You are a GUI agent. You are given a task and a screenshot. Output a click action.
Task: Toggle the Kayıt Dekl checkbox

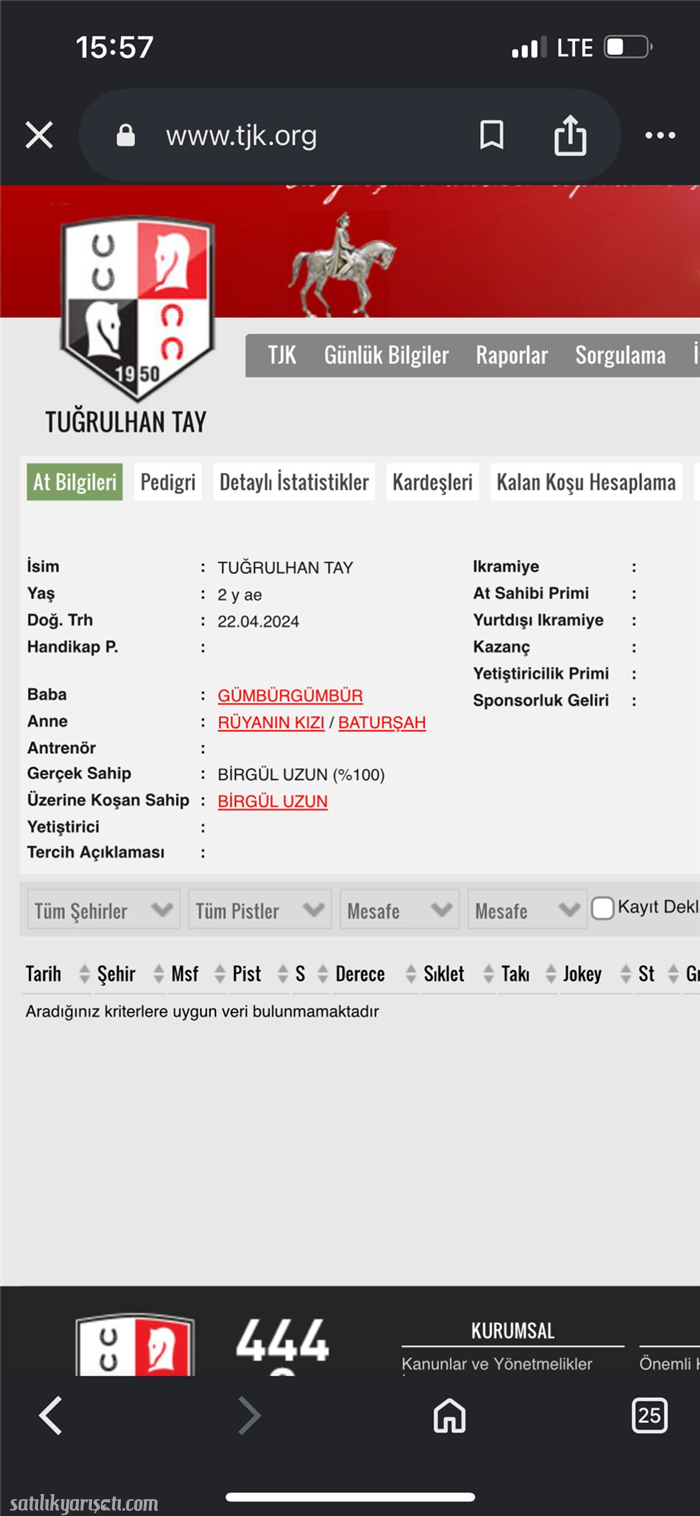coord(602,908)
